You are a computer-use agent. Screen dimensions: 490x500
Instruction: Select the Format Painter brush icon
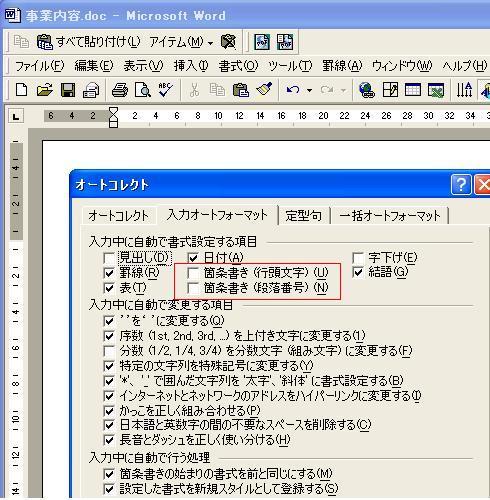tap(264, 89)
